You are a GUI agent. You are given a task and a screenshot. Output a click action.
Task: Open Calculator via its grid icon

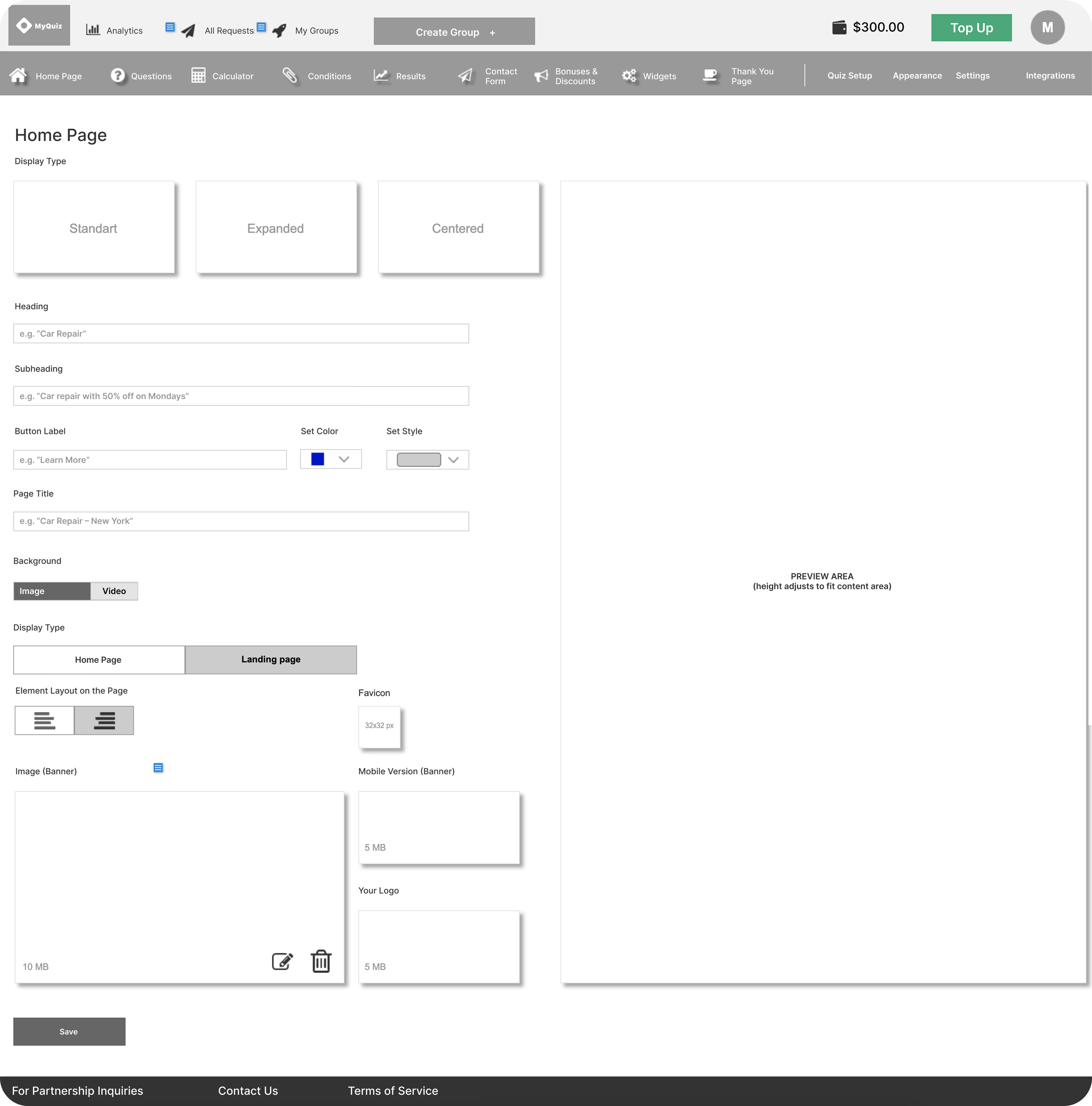tap(198, 75)
